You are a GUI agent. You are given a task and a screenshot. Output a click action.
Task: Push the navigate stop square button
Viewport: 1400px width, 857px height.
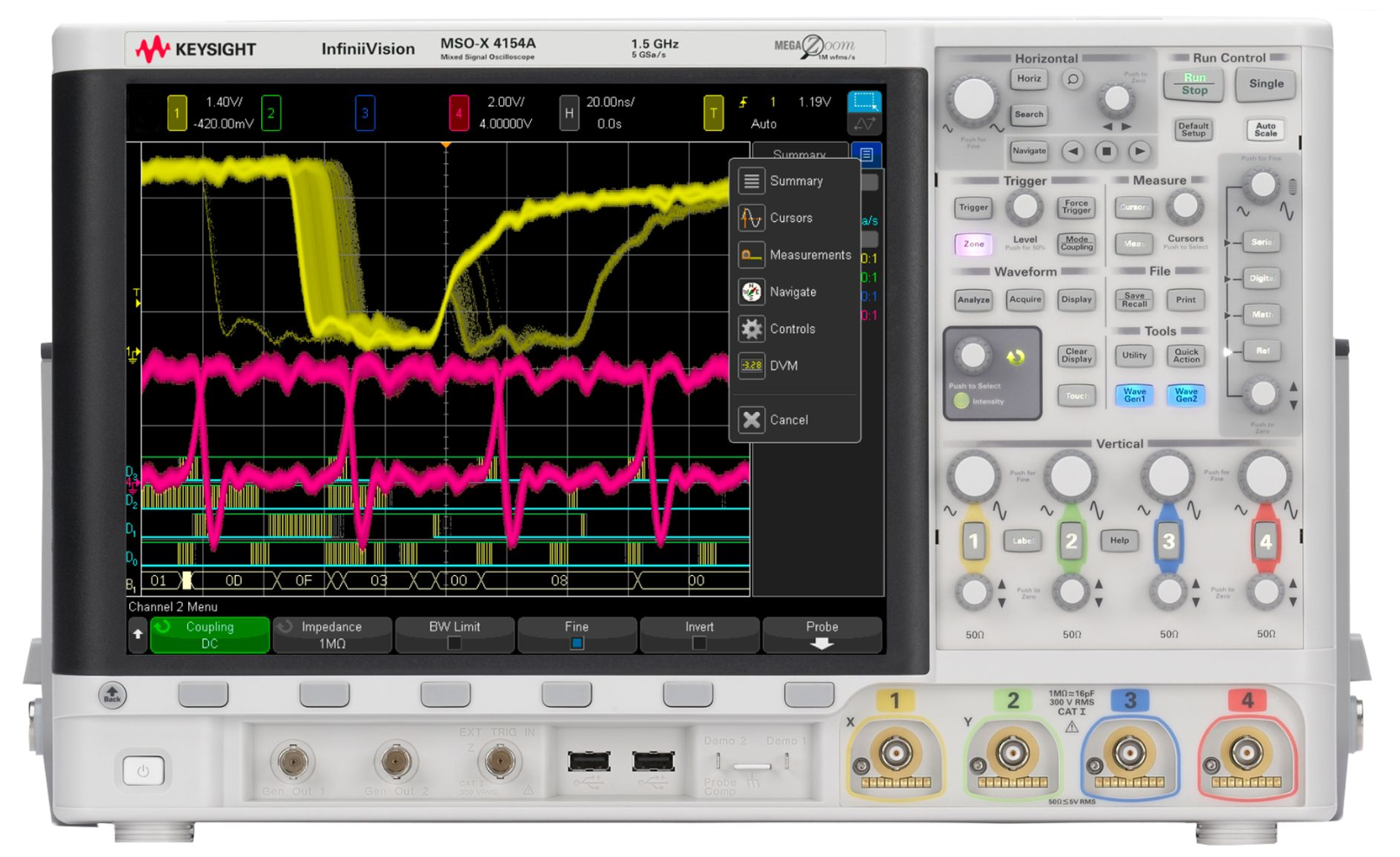point(1106,151)
